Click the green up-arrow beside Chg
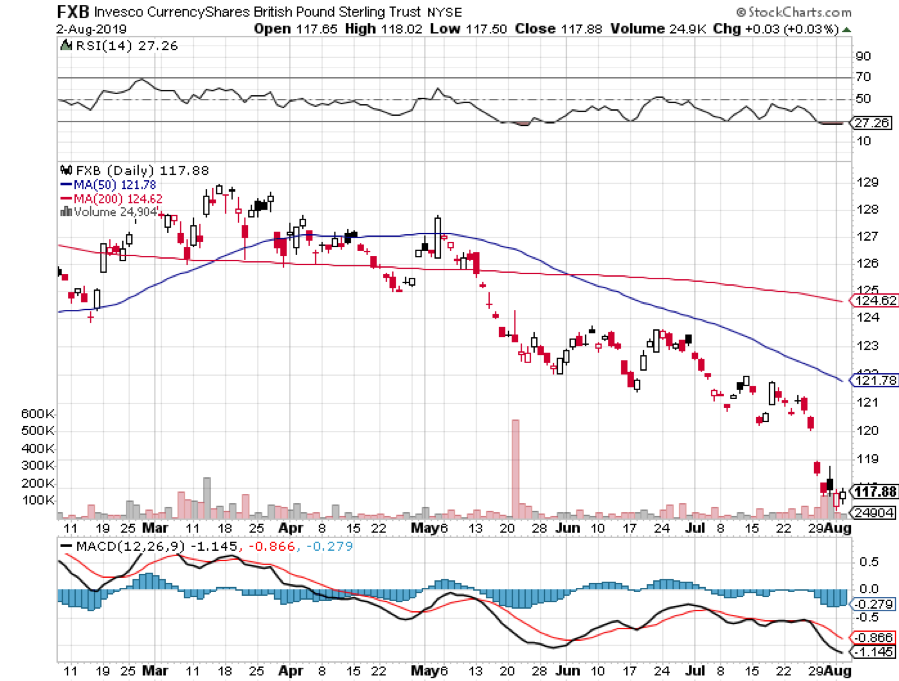Screen dimensions: 899x681 tap(846, 29)
